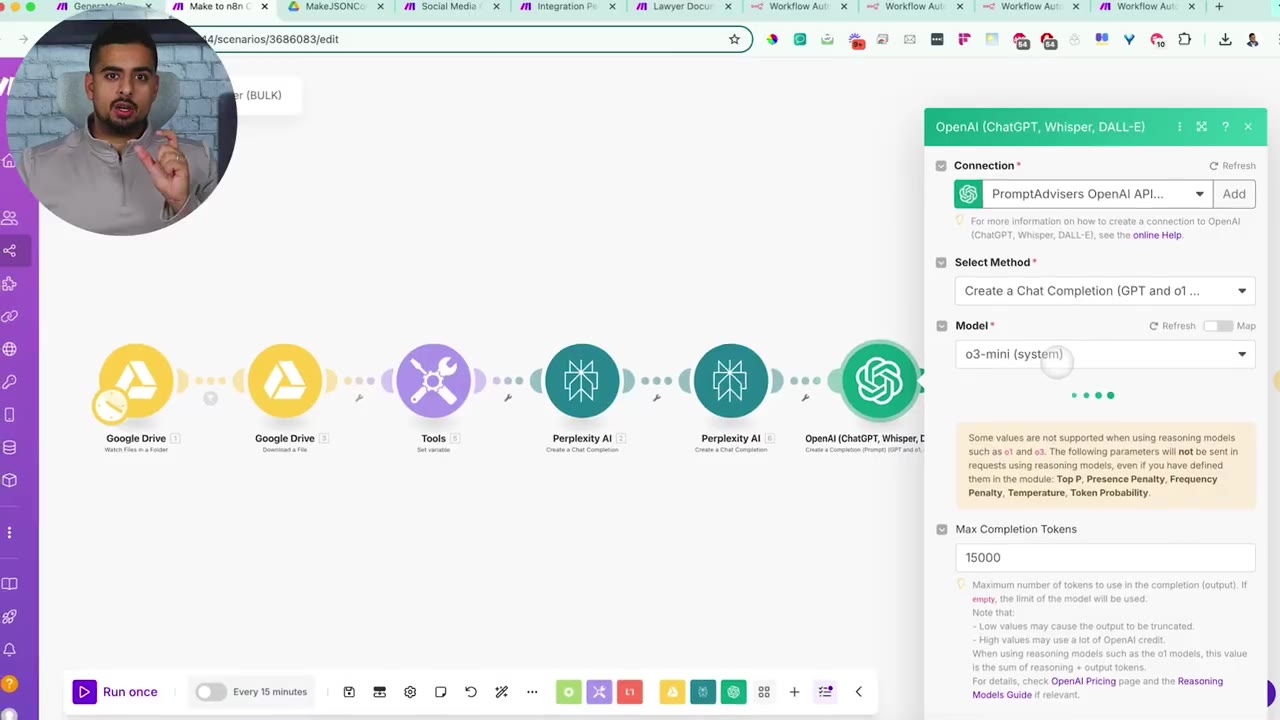This screenshot has width=1280, height=720.
Task: Open the help question mark in sidebar
Action: pos(9,685)
